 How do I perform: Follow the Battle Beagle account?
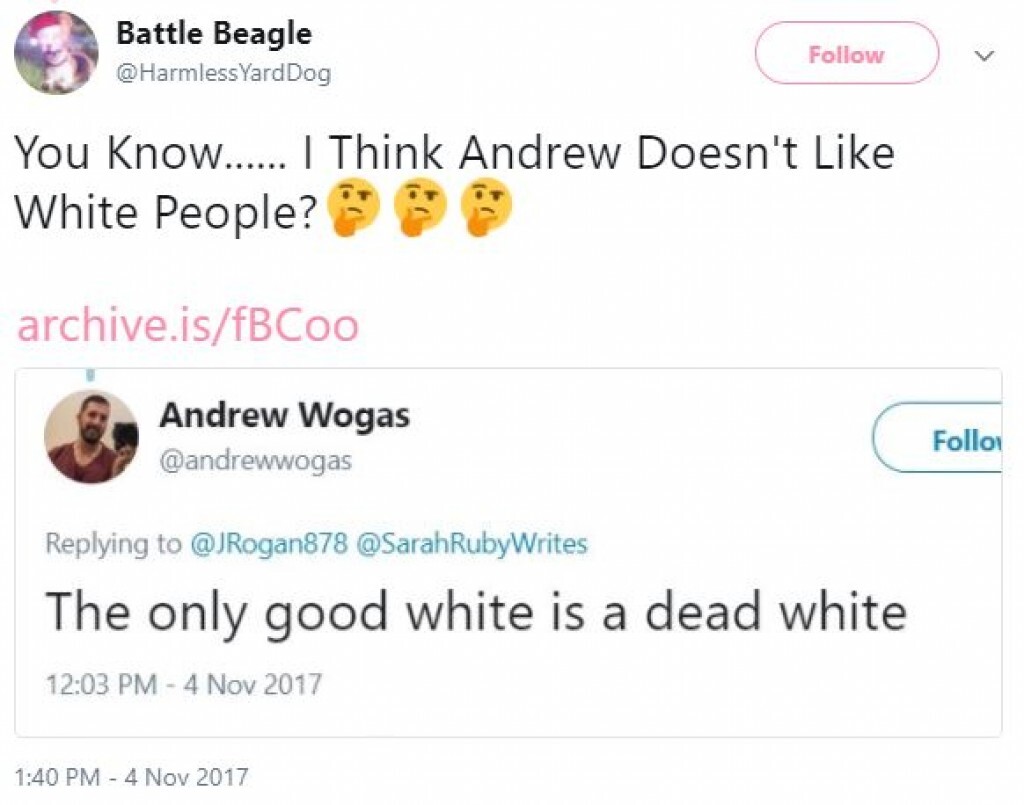847,54
